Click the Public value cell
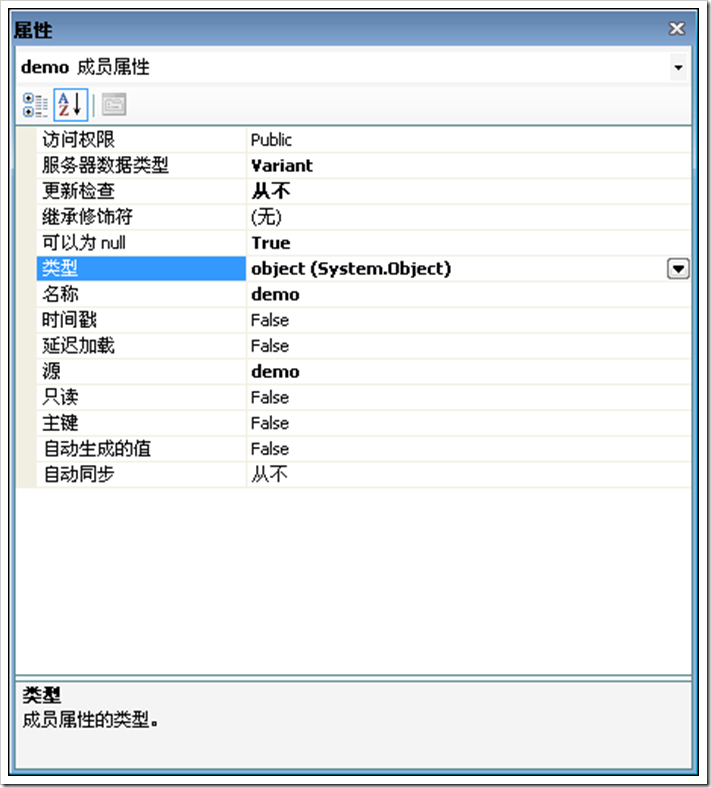 pyautogui.click(x=468, y=140)
